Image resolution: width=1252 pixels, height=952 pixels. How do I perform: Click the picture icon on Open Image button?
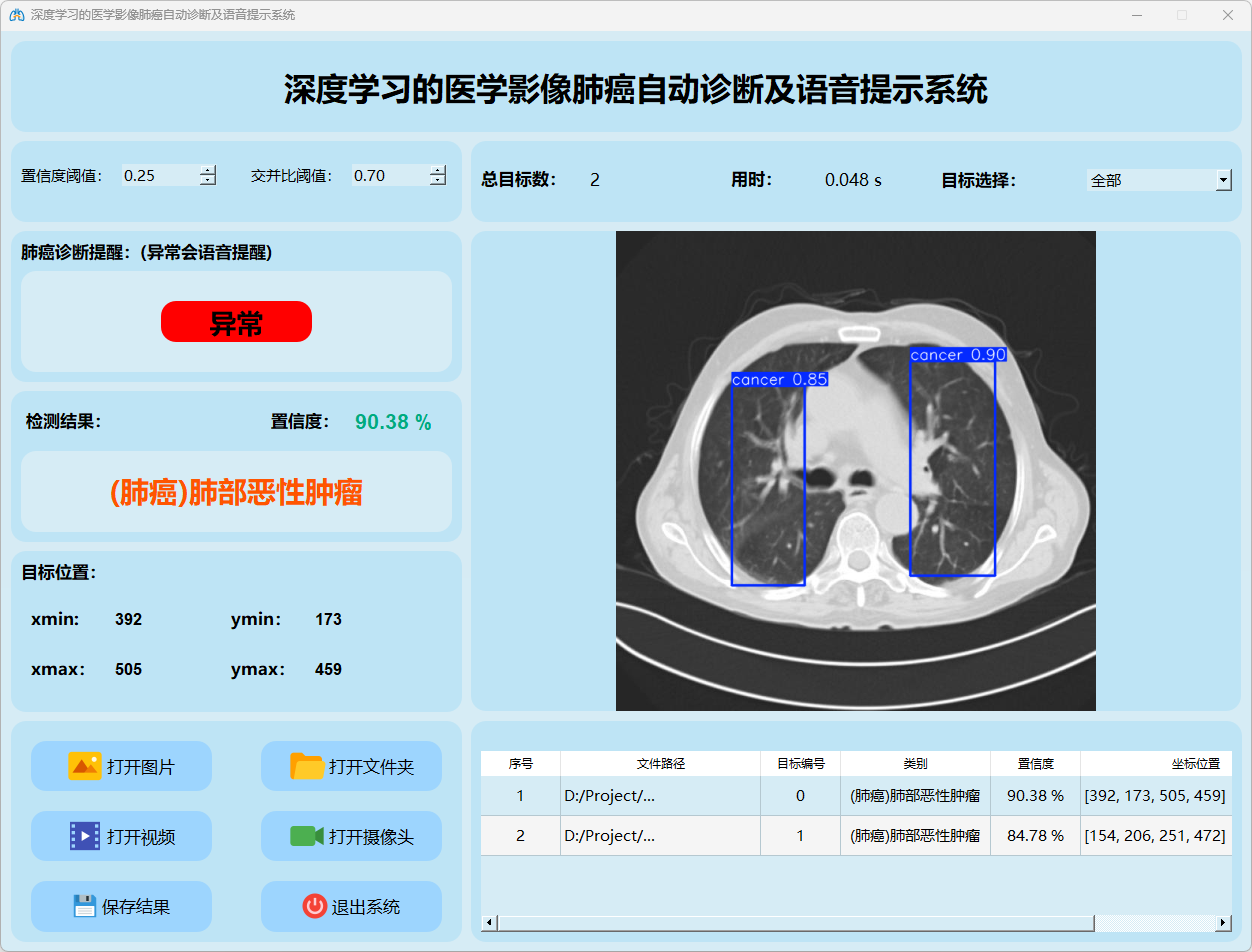point(84,766)
